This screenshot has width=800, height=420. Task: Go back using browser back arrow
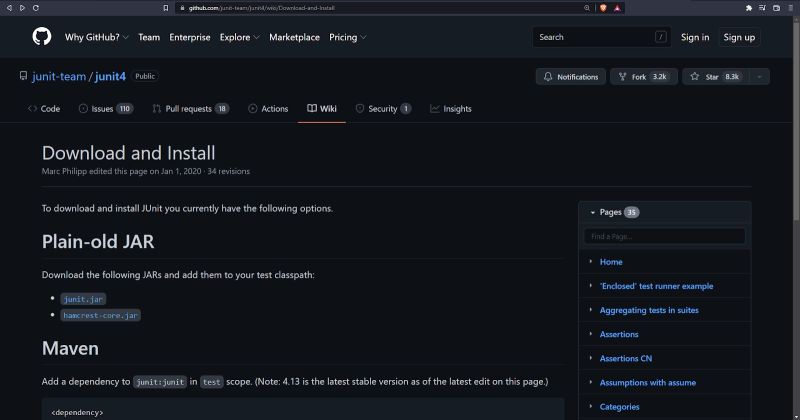point(9,8)
